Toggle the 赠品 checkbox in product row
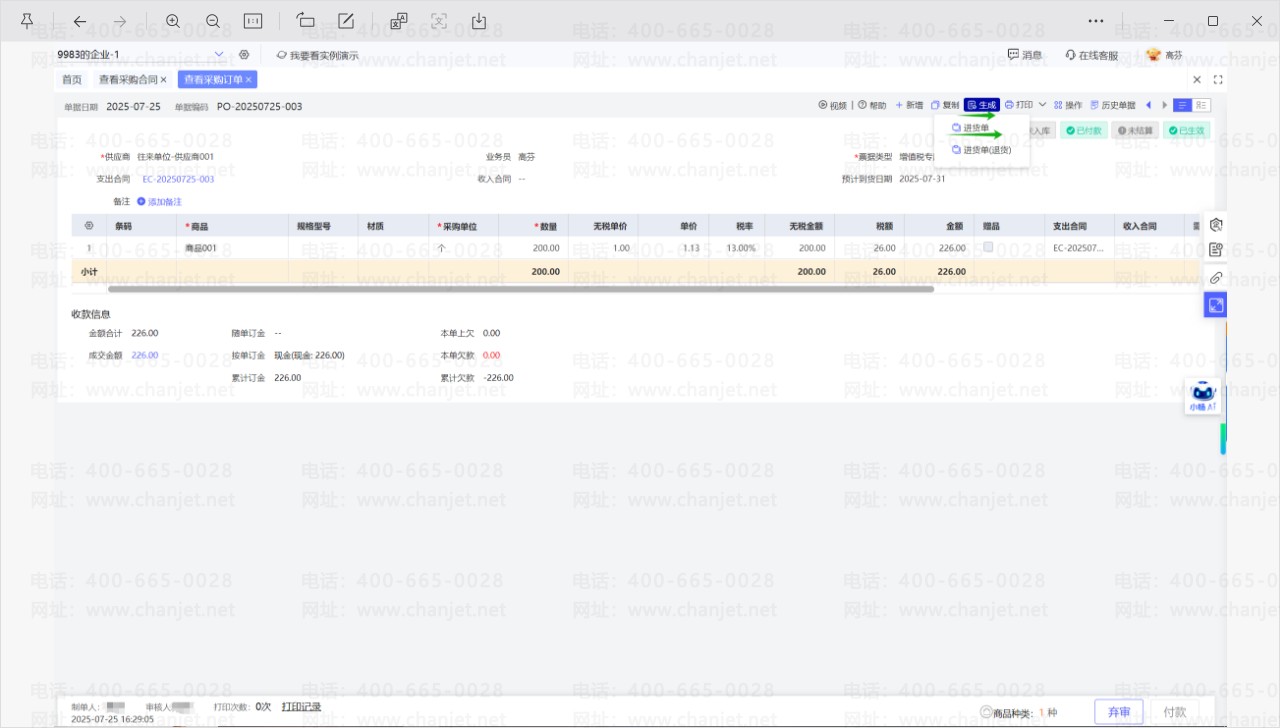The width and height of the screenshot is (1280, 728). tap(988, 247)
